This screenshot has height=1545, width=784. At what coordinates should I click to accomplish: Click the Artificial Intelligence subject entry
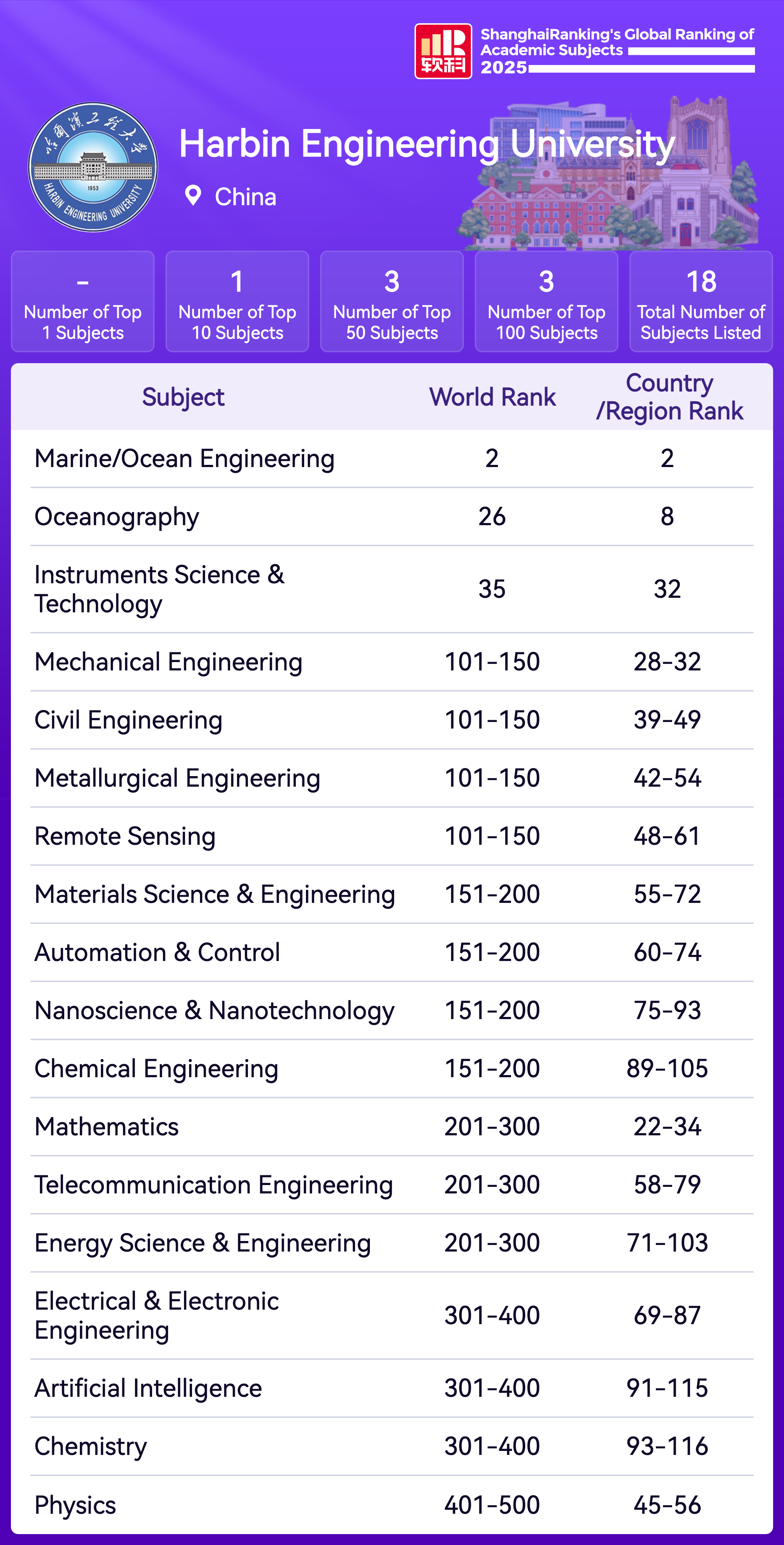click(148, 1388)
